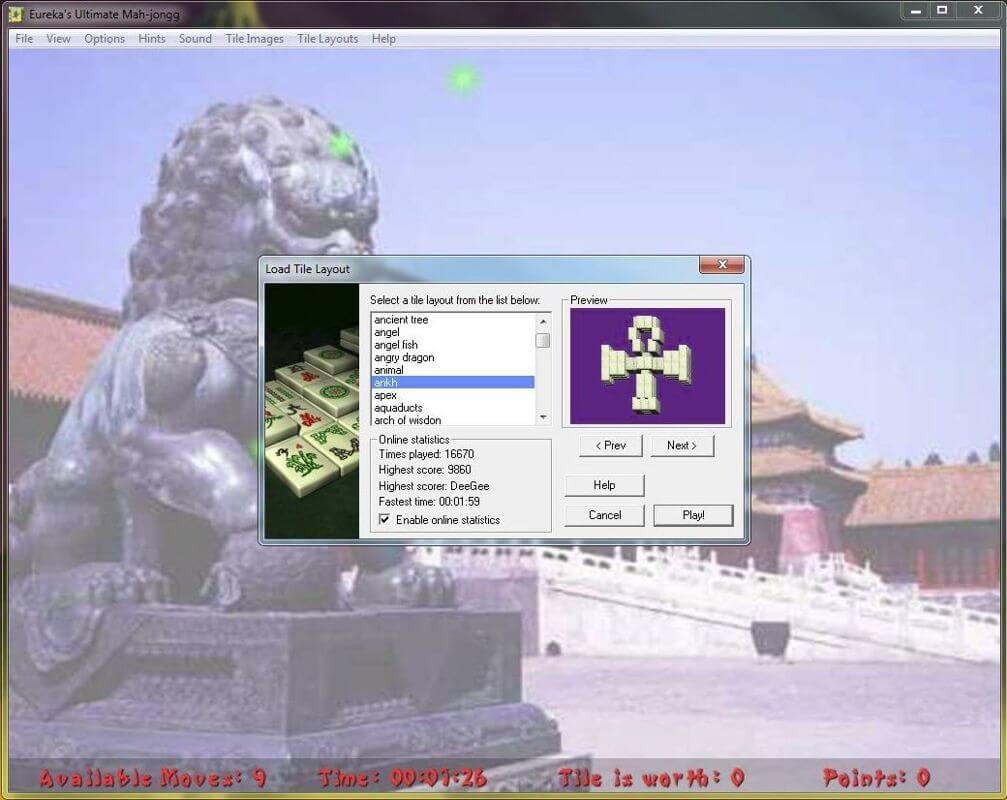Click the 'Tile is worth' status text
The height and width of the screenshot is (800, 1007).
(652, 778)
